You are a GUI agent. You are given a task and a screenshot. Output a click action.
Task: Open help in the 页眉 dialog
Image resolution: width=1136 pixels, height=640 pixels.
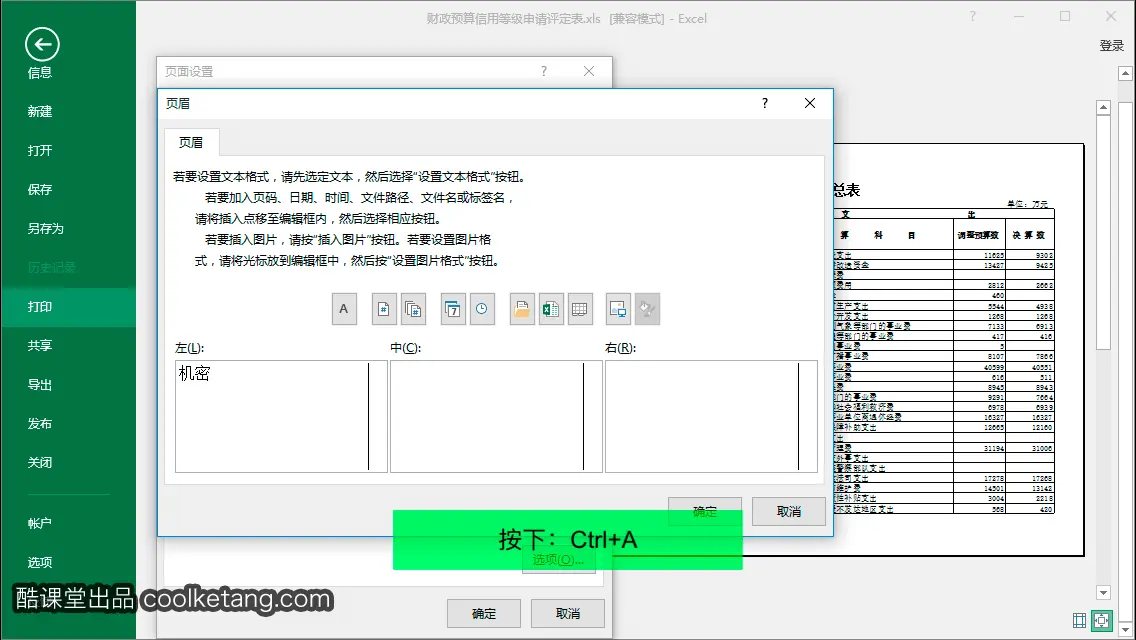(x=765, y=104)
